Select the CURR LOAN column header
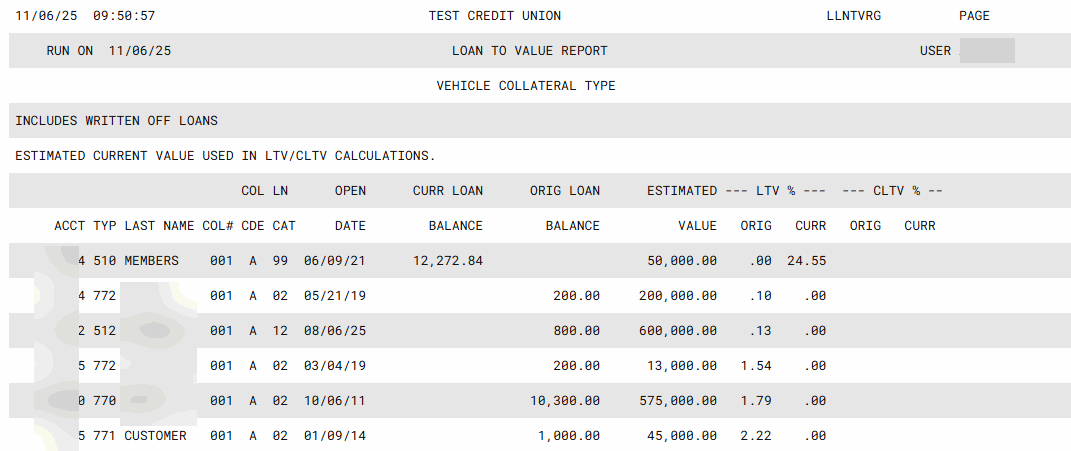1071x451 pixels. 447,191
